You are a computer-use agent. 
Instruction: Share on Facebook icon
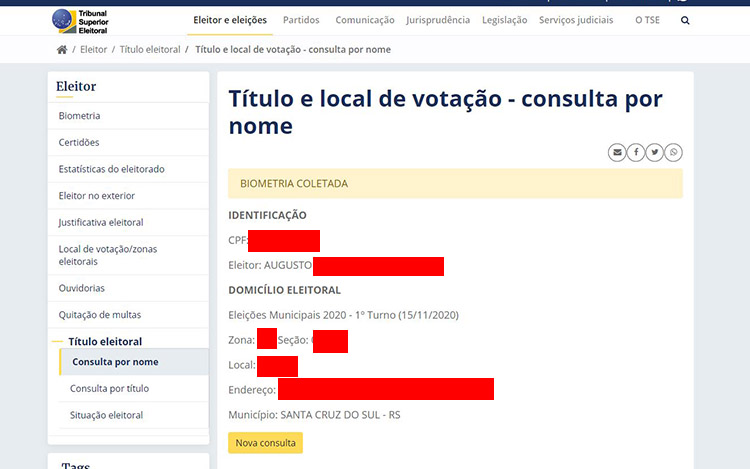pyautogui.click(x=636, y=153)
